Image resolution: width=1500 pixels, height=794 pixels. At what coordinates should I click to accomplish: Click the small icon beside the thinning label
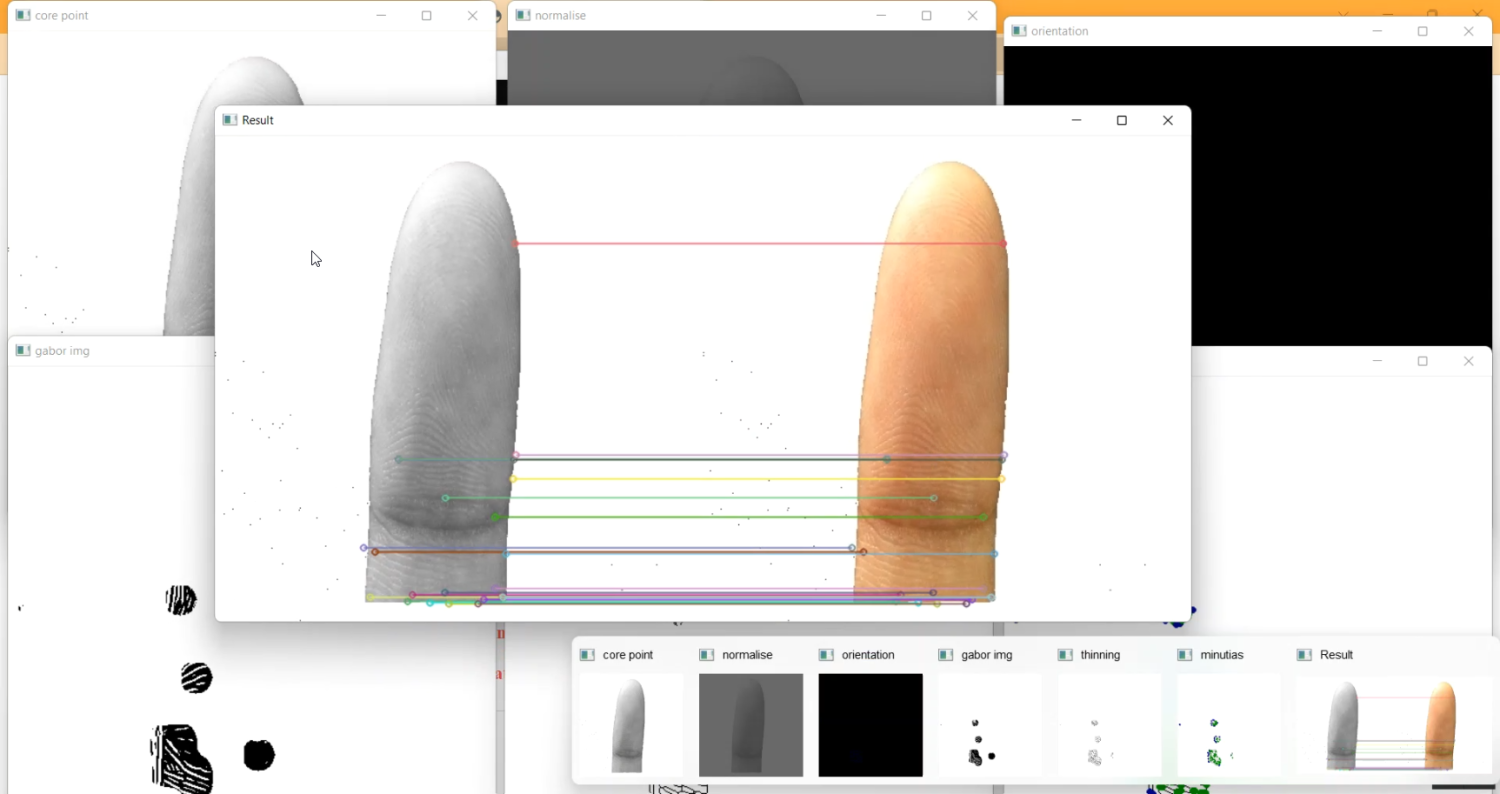pyautogui.click(x=1064, y=655)
